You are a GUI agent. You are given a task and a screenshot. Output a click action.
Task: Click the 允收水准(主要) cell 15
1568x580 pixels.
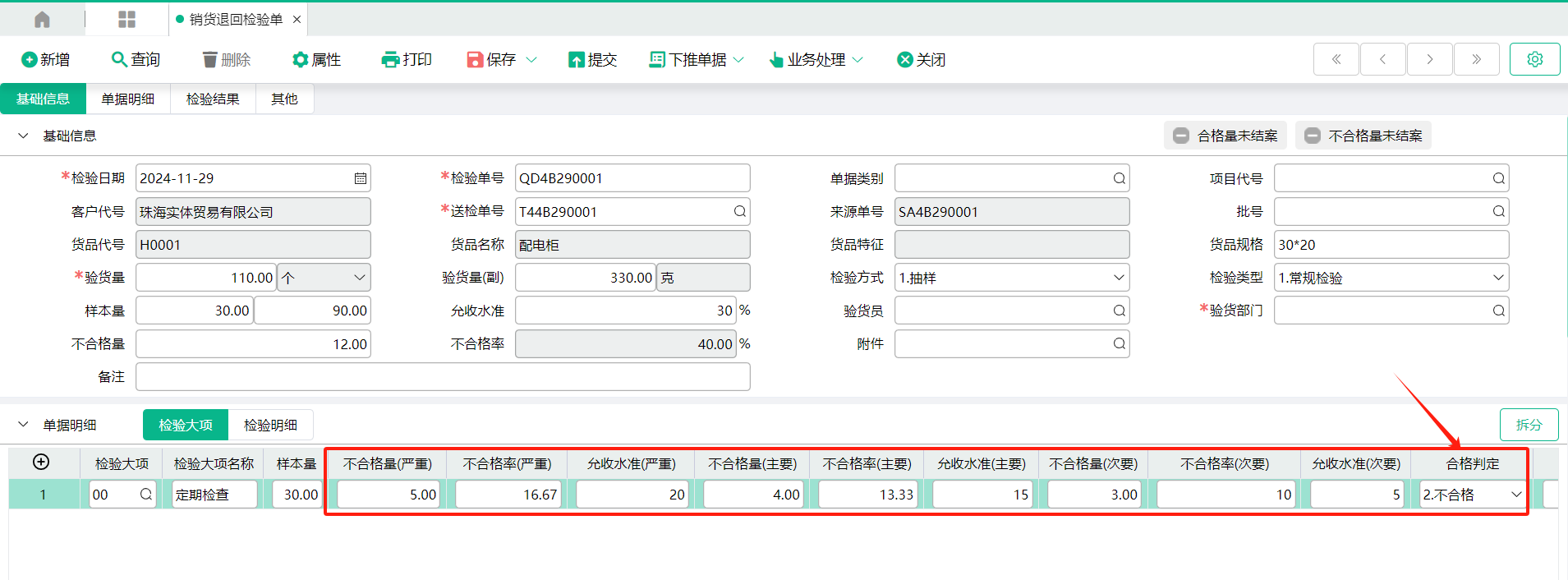point(982,495)
